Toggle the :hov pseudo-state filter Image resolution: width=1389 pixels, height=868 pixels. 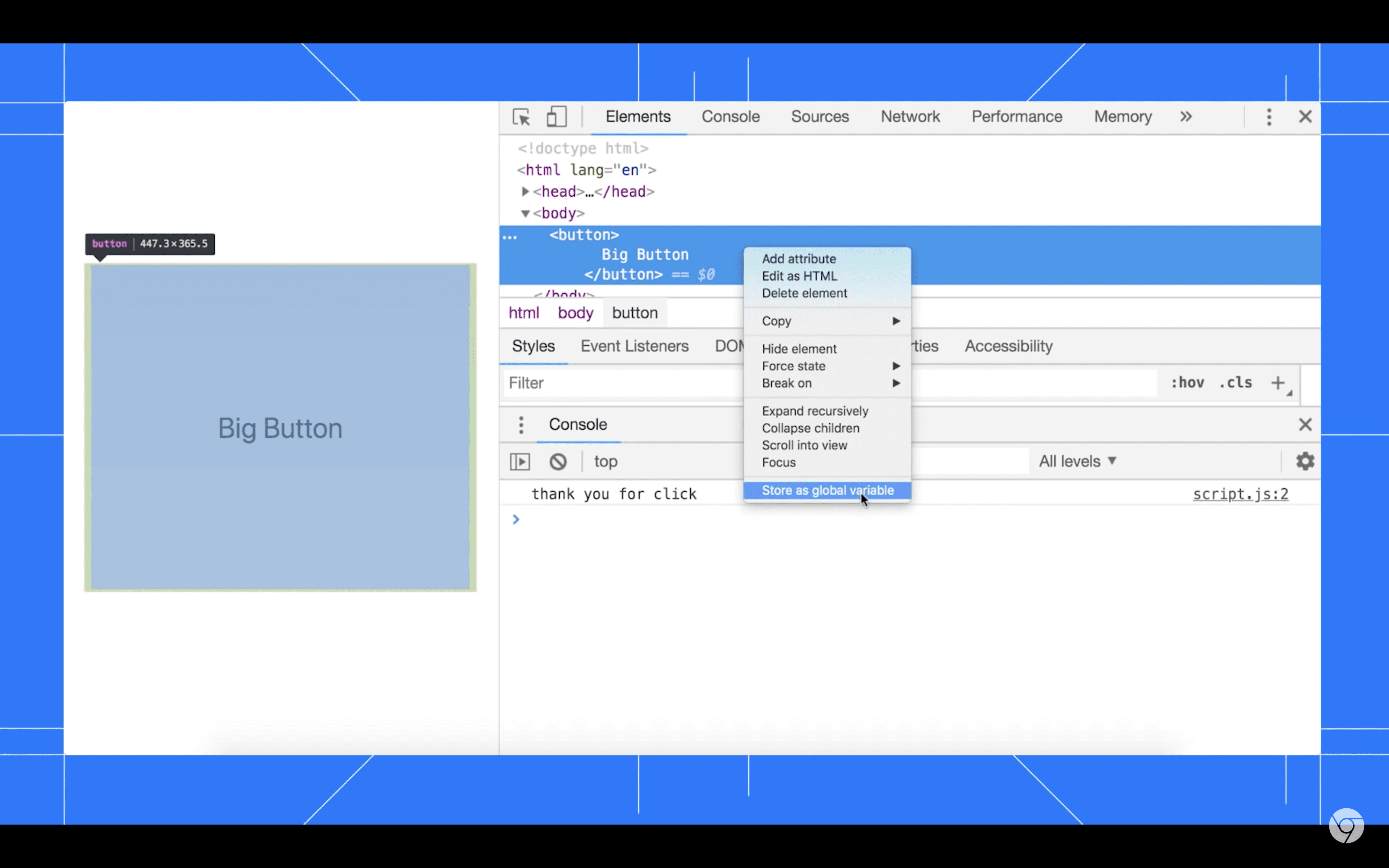point(1186,383)
